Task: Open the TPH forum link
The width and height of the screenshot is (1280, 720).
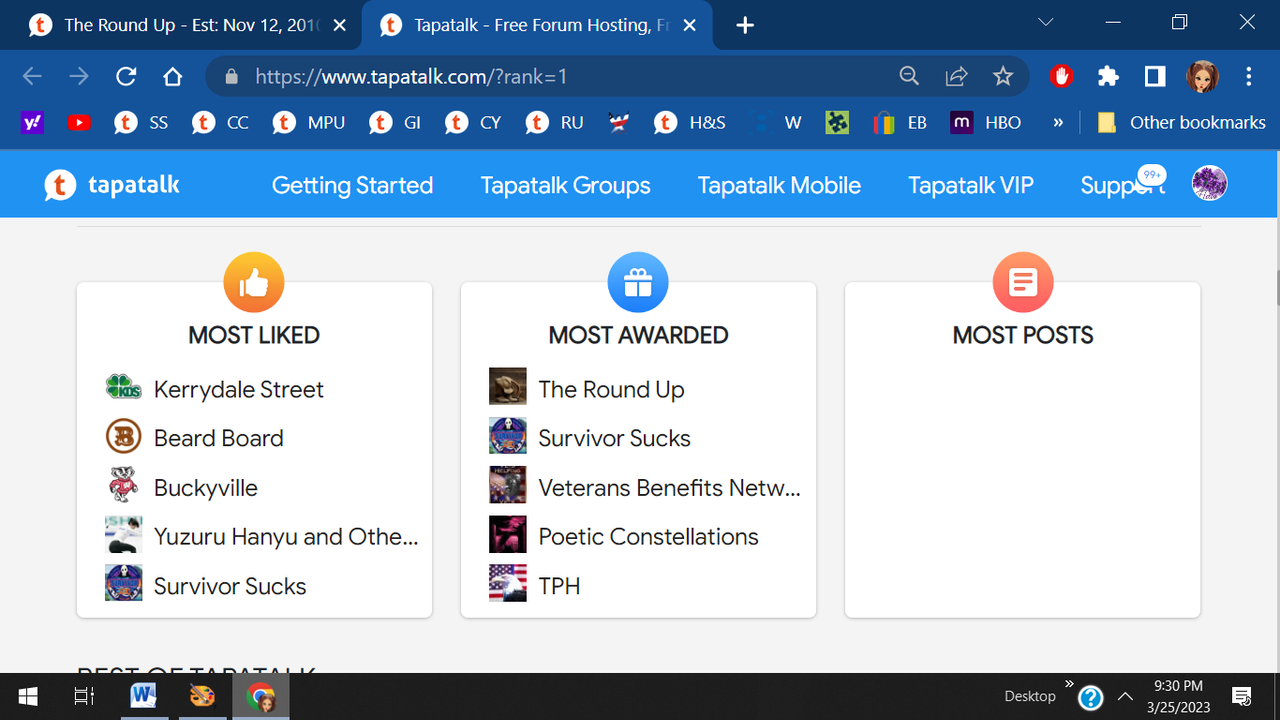Action: [x=560, y=586]
